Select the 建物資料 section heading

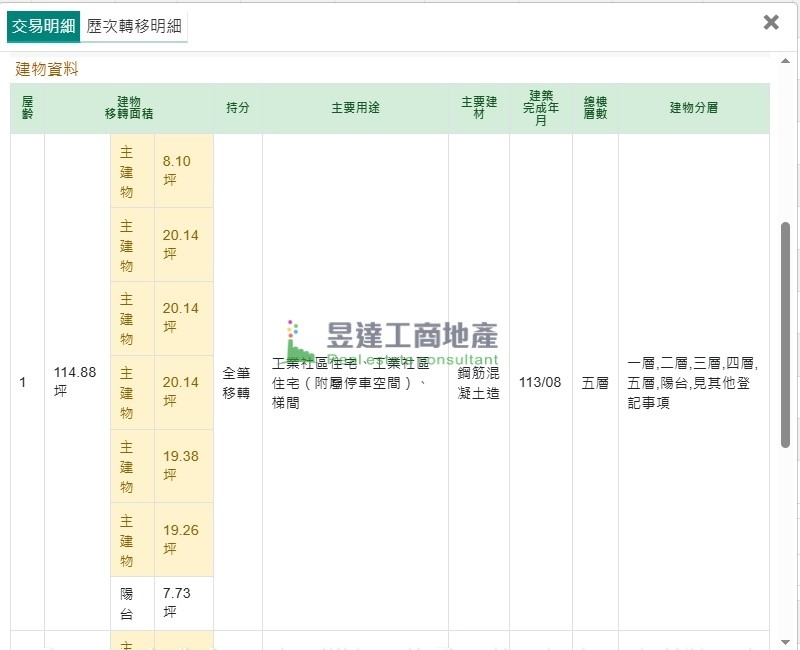47,69
